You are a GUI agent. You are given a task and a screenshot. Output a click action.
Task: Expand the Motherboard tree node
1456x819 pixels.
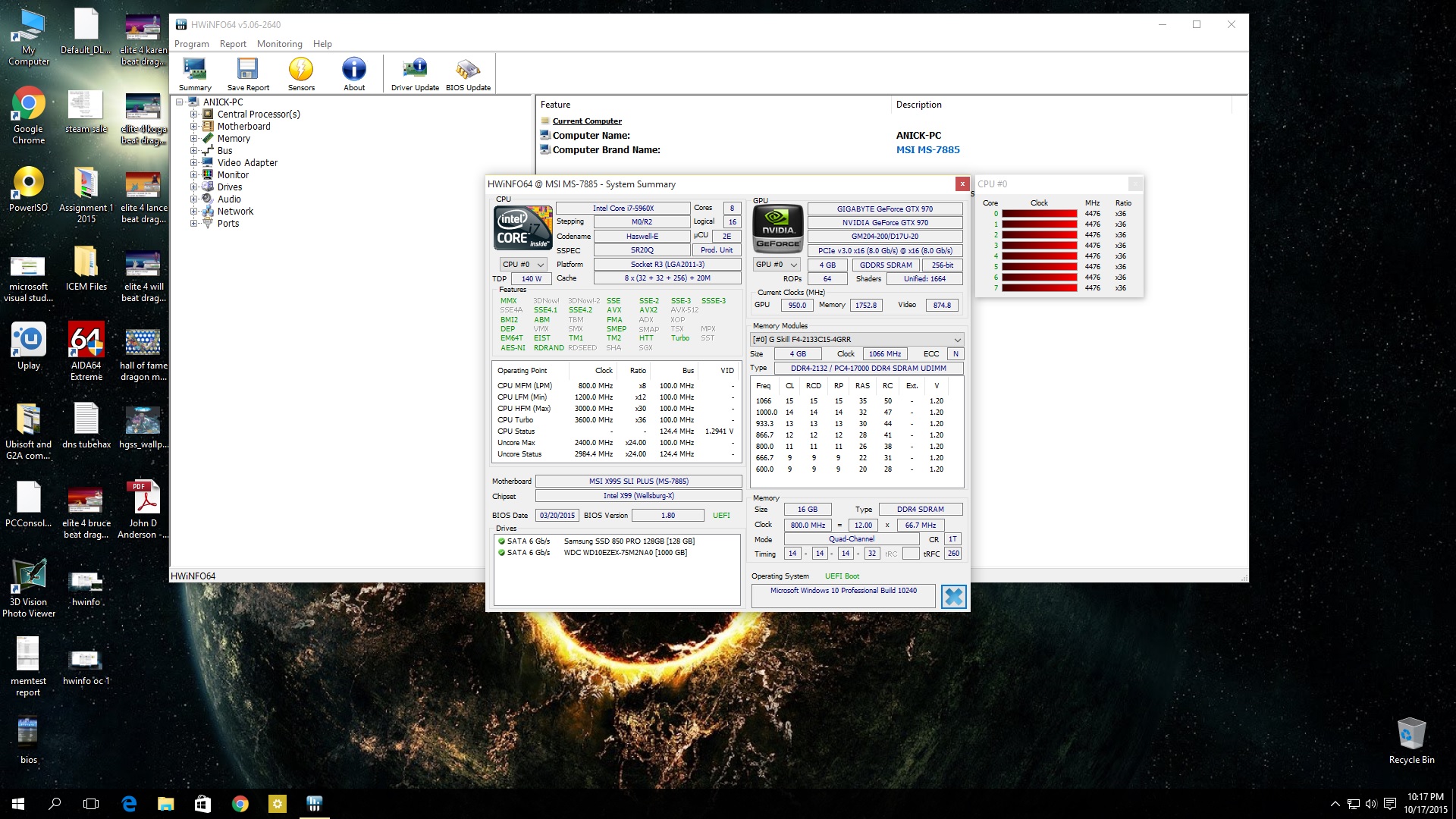coord(193,127)
